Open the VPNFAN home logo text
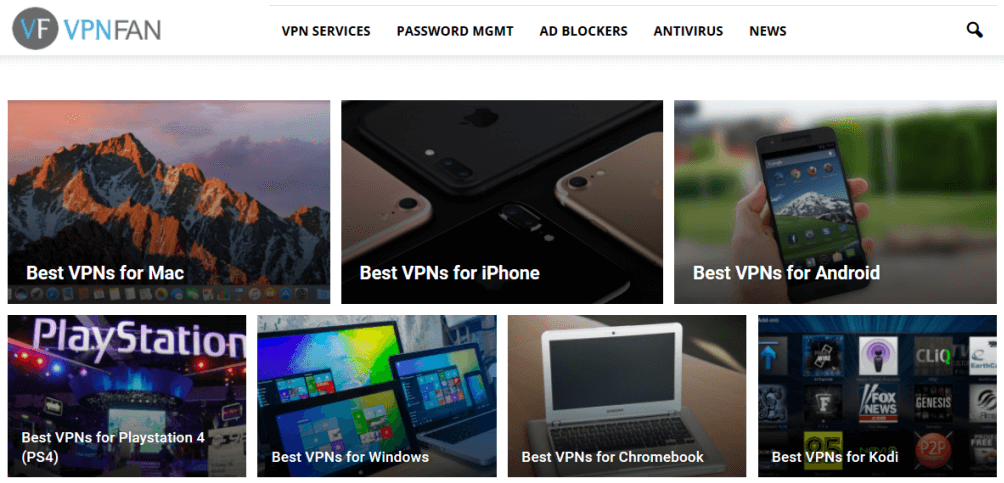The image size is (1004, 483). pyautogui.click(x=112, y=29)
